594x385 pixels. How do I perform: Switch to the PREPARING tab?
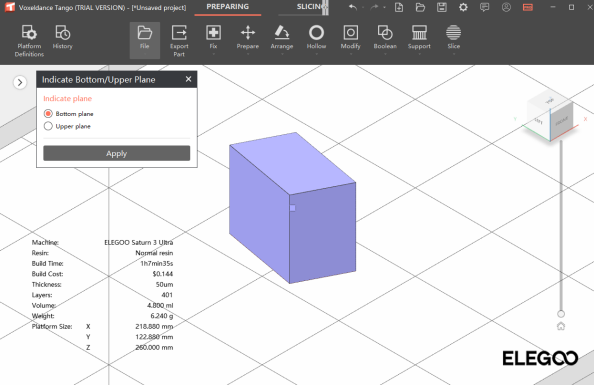[x=228, y=7]
